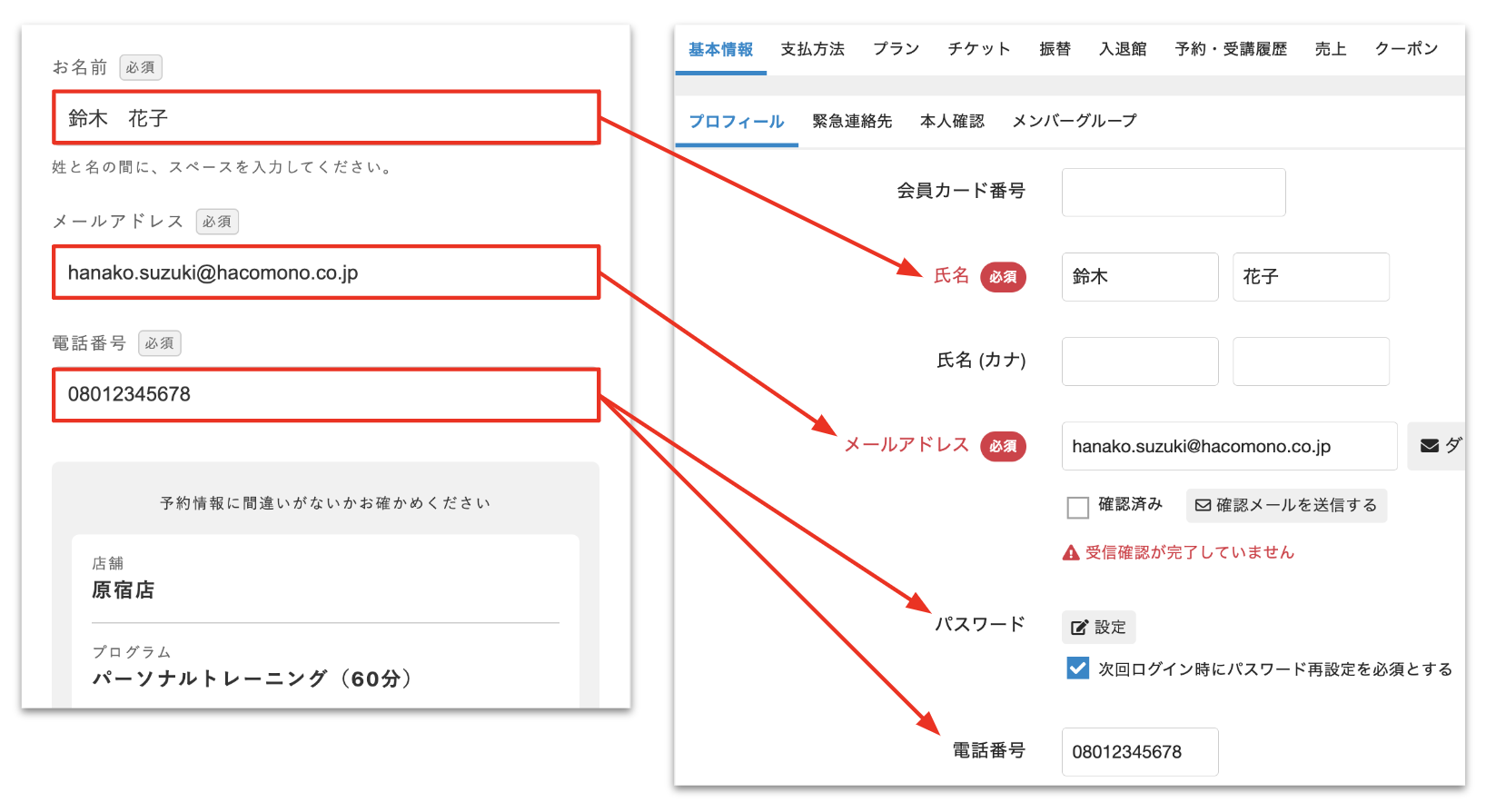The height and width of the screenshot is (812, 1486).
Task: Check the 確認済み checkbox
Action: 1078,507
